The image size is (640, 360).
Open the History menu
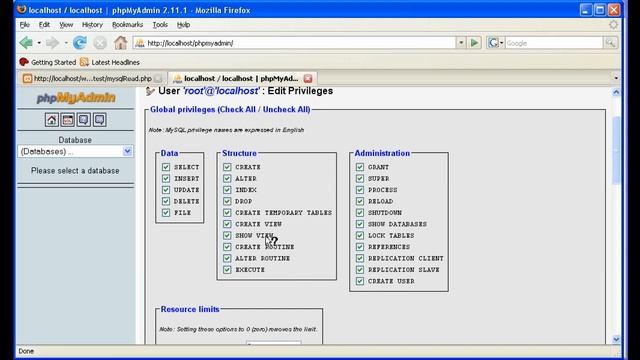(92, 24)
